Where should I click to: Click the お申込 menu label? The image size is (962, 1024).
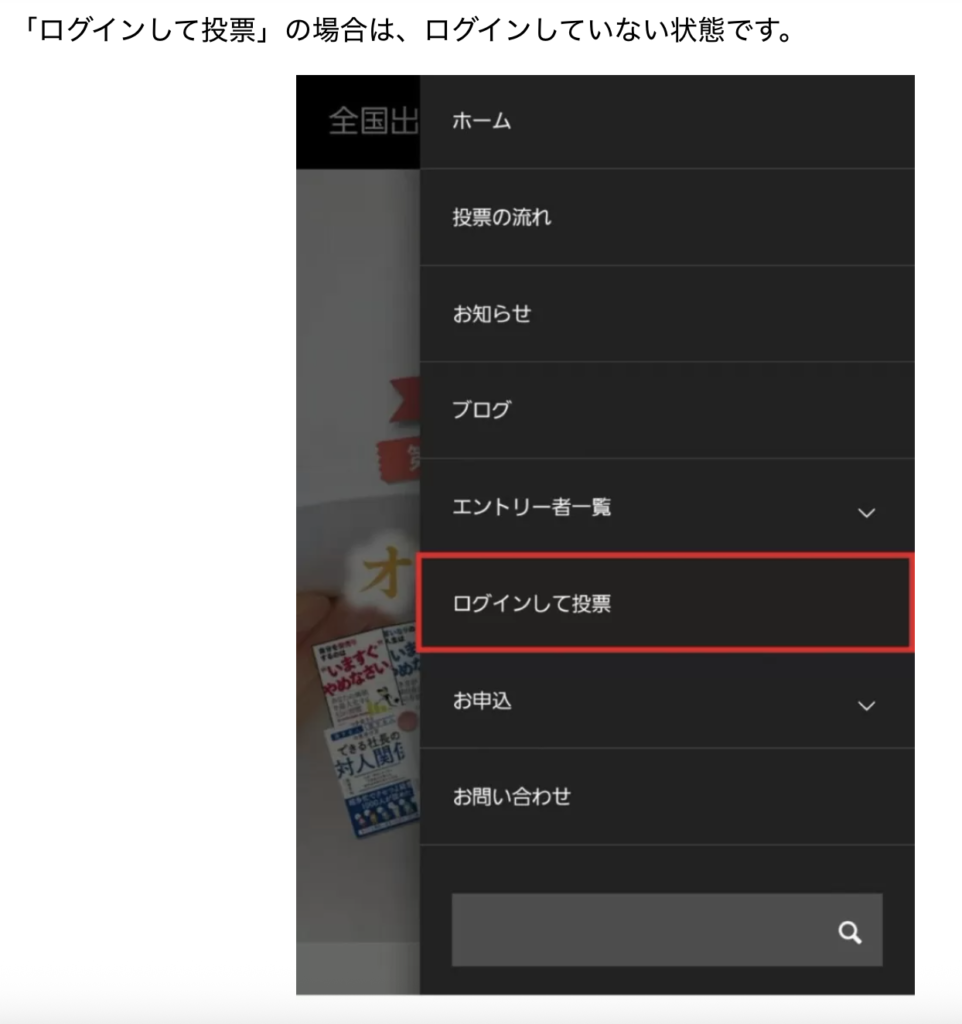[x=482, y=700]
